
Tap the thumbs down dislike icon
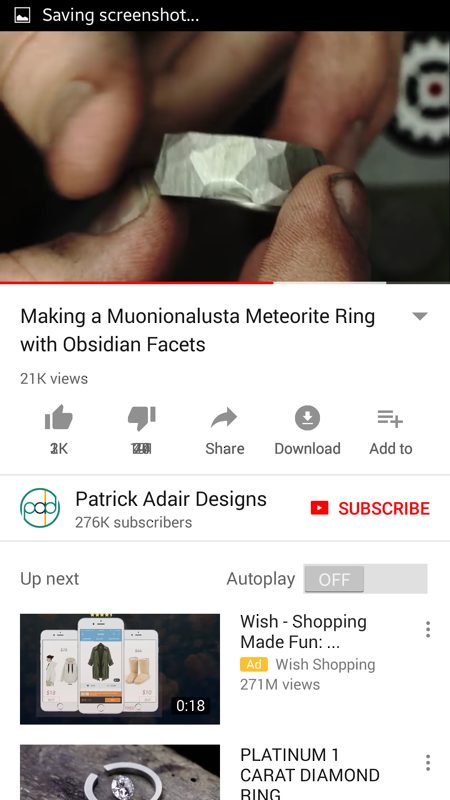[141, 418]
